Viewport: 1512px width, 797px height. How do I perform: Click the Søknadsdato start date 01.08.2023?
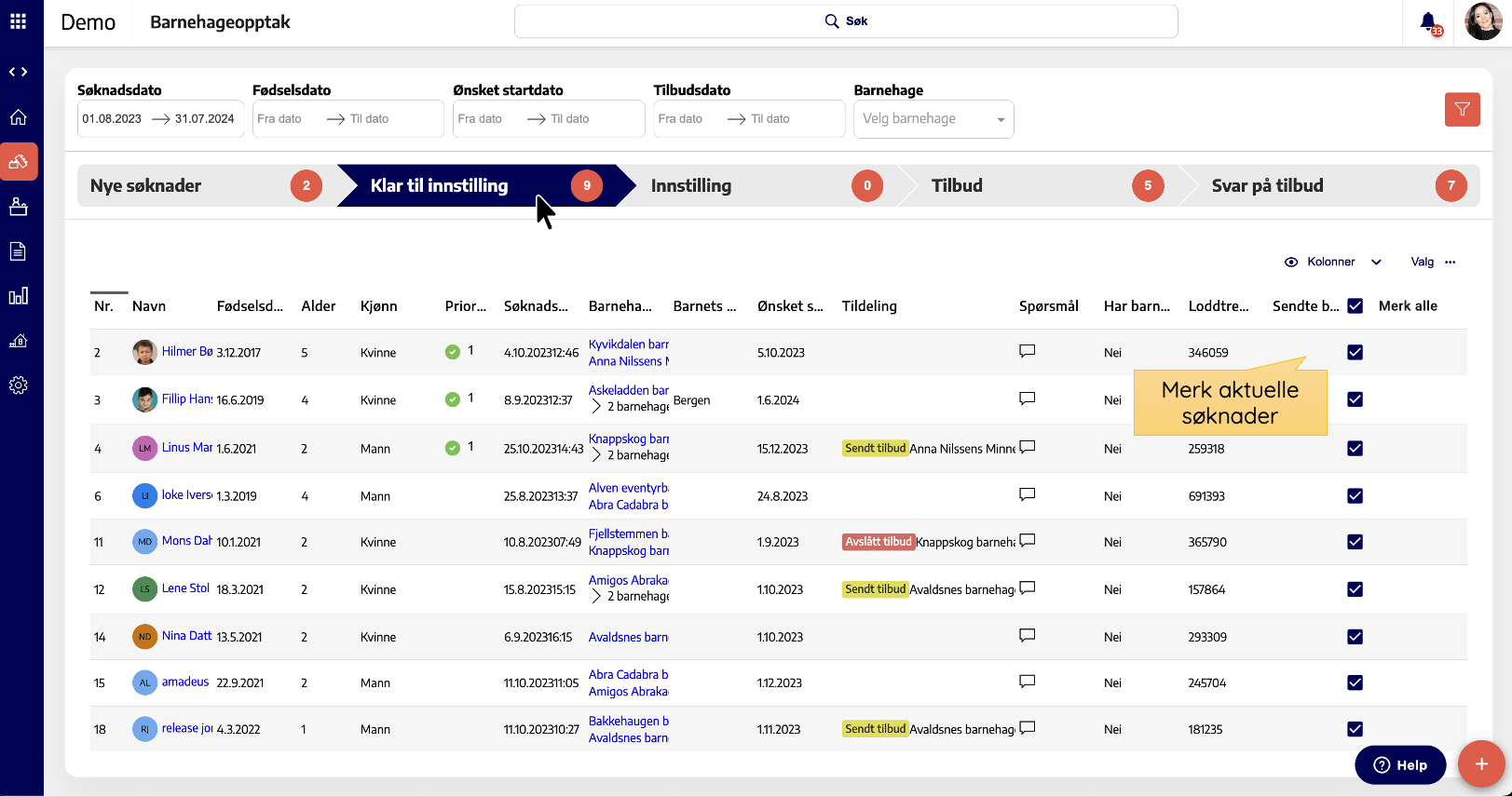pyautogui.click(x=112, y=119)
